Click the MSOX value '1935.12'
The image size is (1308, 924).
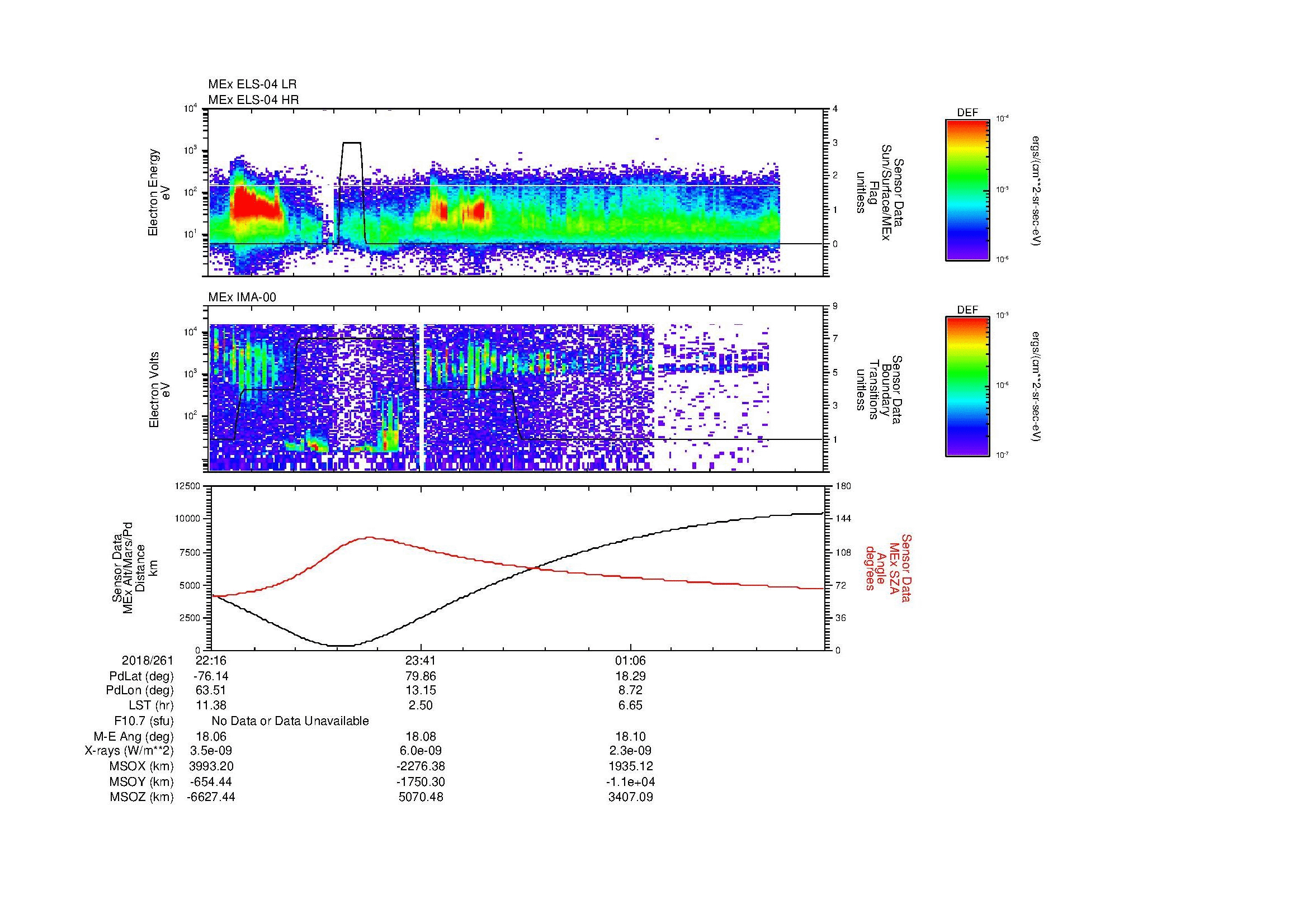point(631,766)
